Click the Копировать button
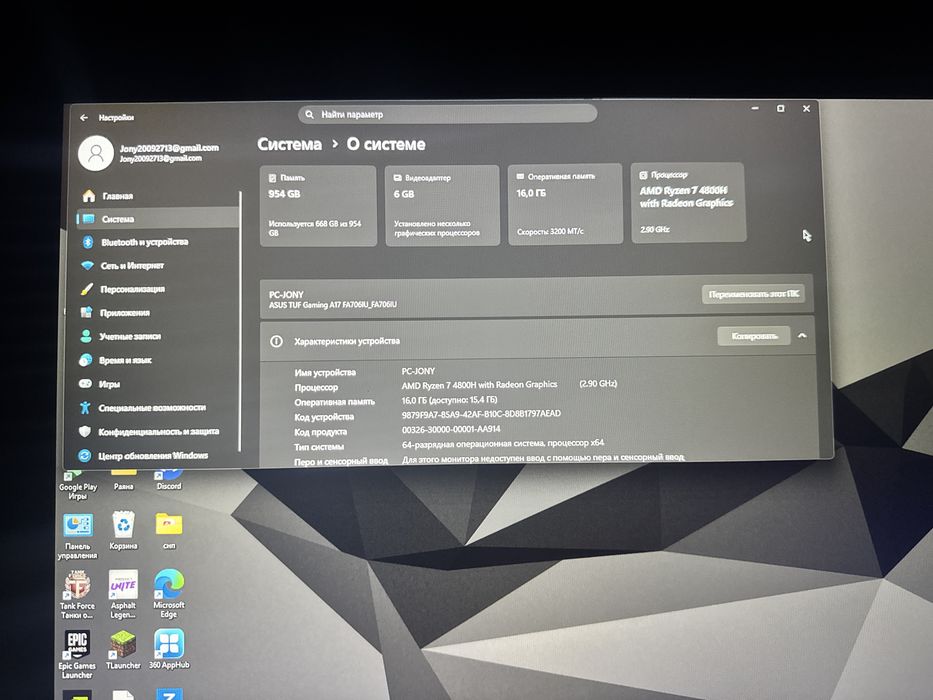Viewport: 933px width, 700px height. (754, 336)
